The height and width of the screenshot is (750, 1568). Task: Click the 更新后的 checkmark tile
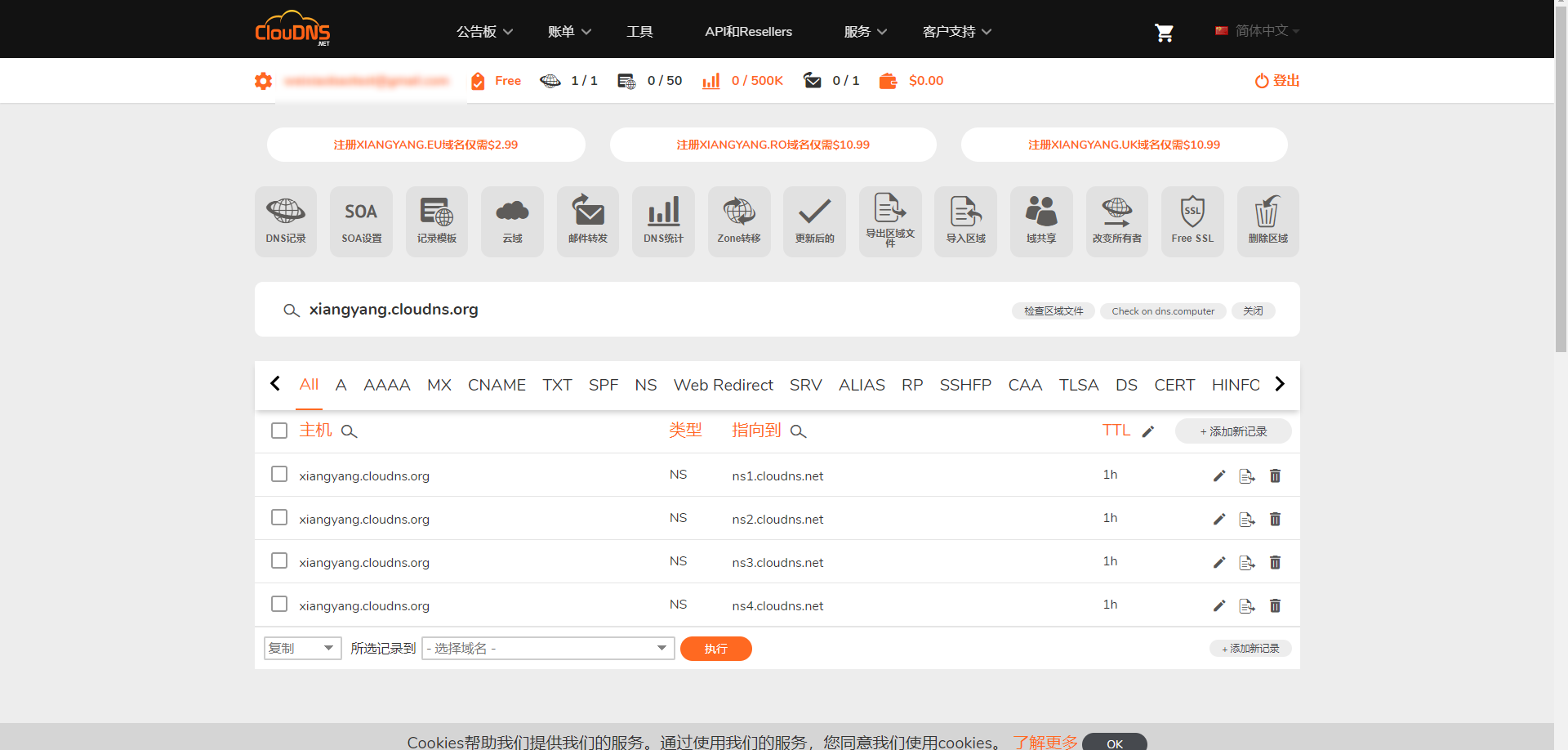tap(814, 221)
